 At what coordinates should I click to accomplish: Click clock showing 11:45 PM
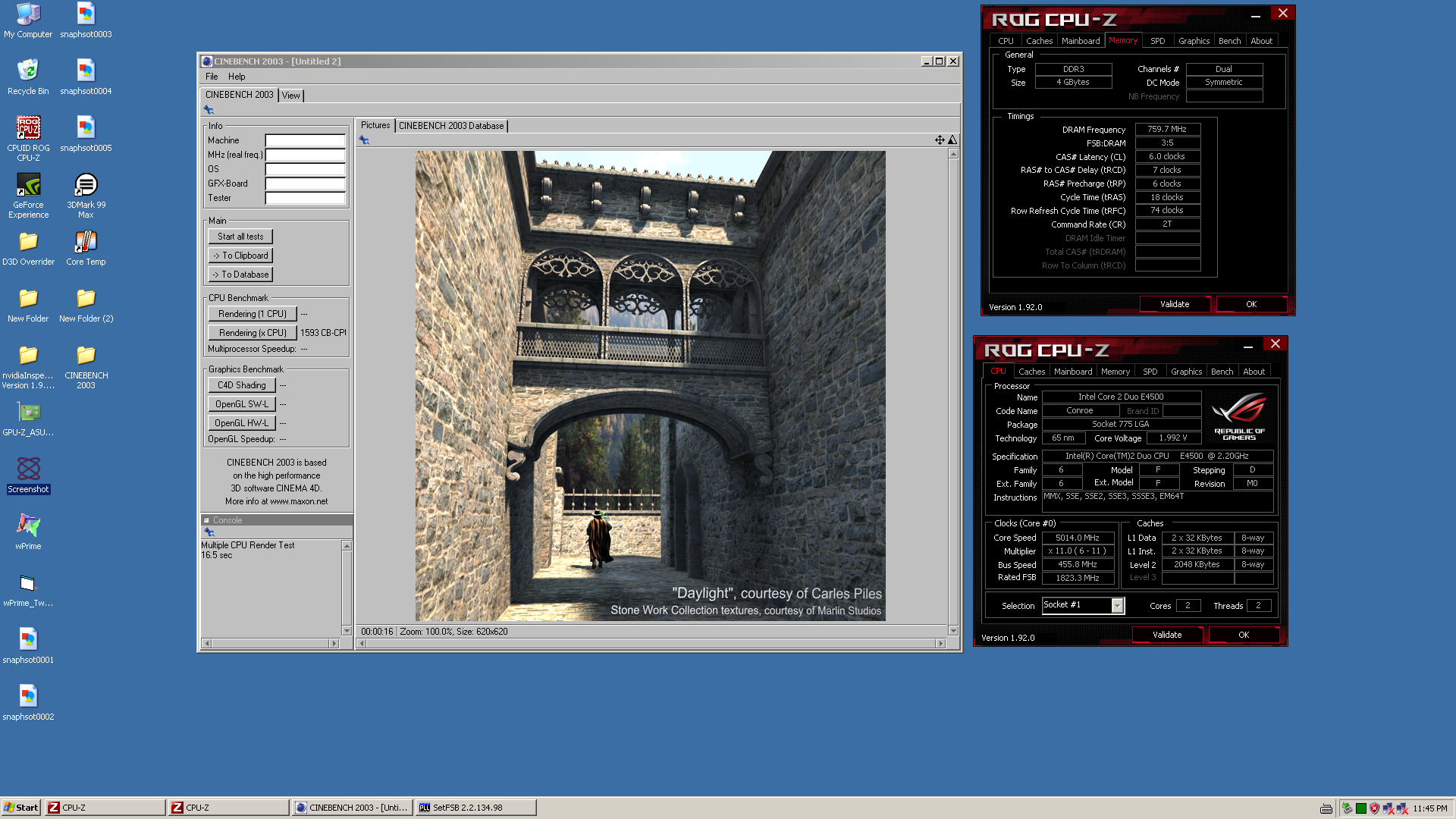(1429, 808)
